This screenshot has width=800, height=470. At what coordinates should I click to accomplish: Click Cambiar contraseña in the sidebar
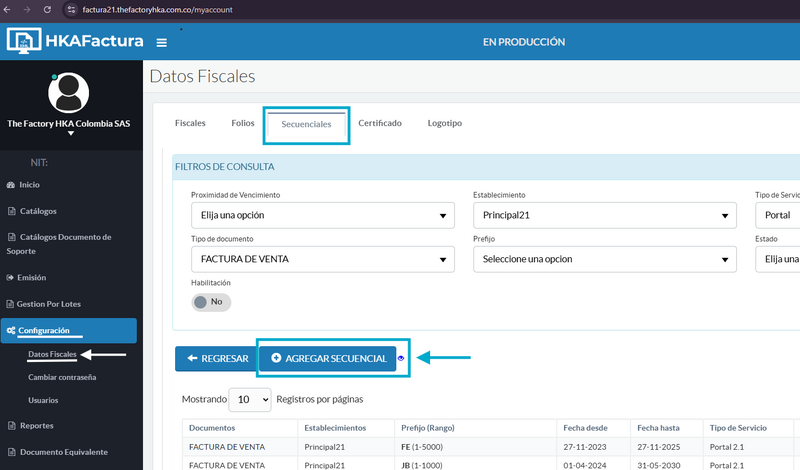point(62,377)
